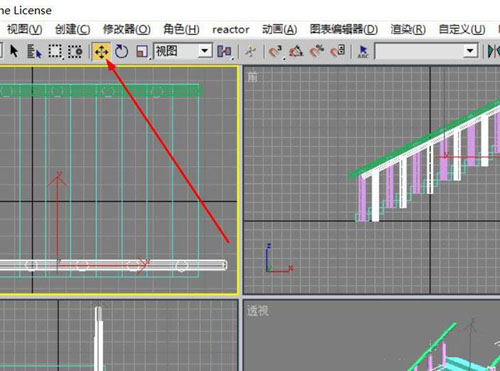Toggle the 3D Snaps magnet button
The image size is (500, 371).
pos(275,52)
